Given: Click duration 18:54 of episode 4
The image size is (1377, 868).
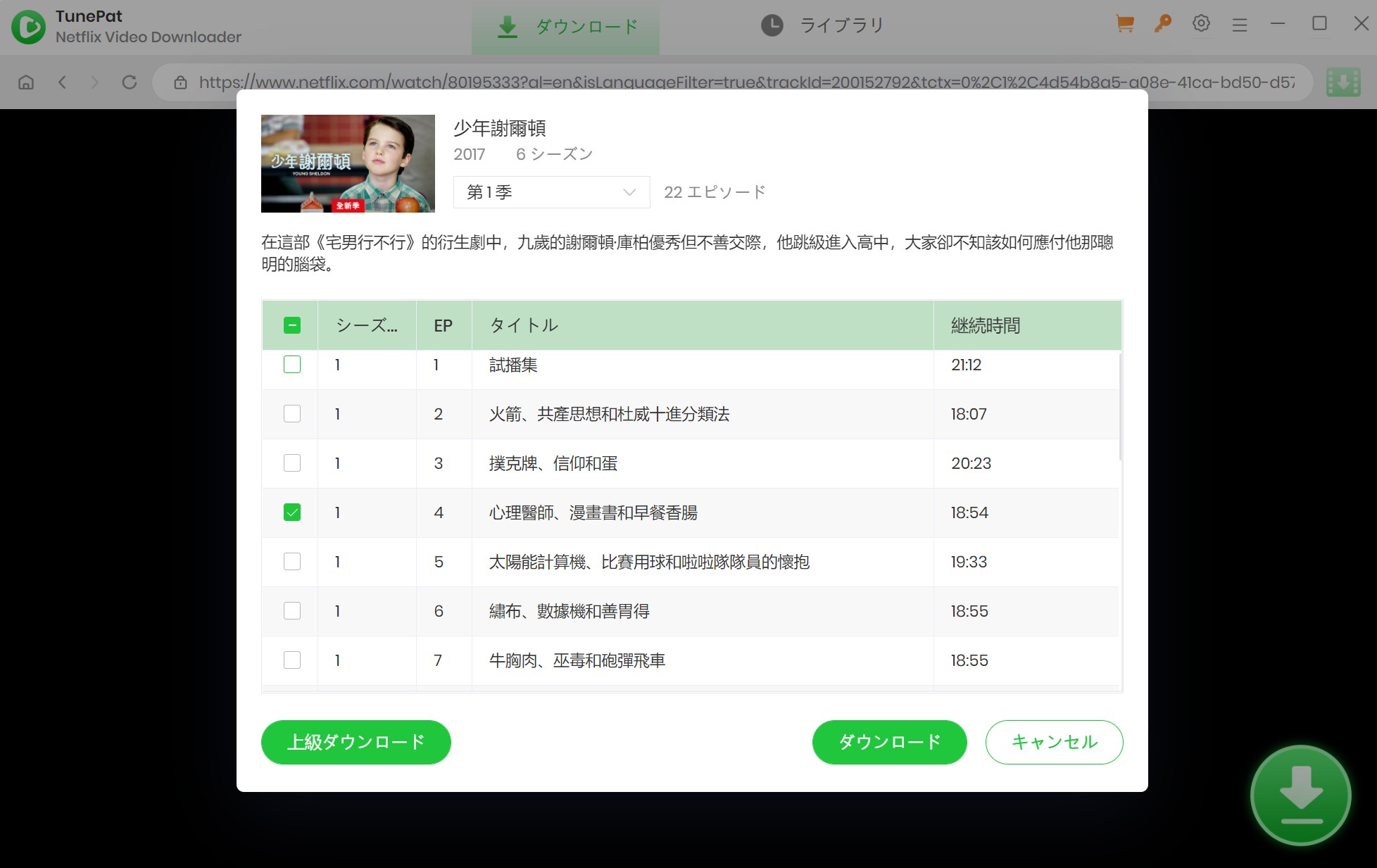Looking at the screenshot, I should pos(969,512).
